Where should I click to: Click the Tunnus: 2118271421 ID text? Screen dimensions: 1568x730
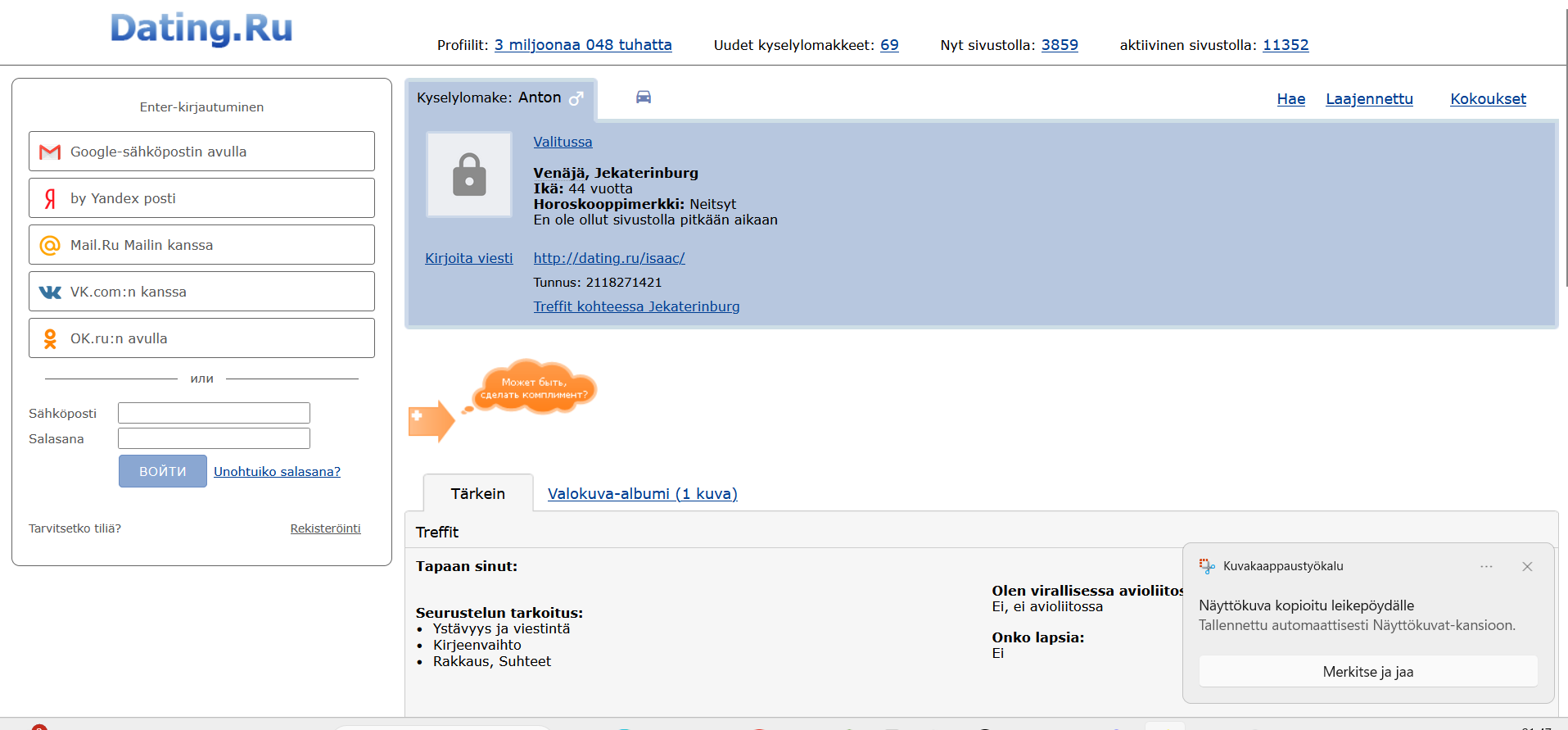597,283
